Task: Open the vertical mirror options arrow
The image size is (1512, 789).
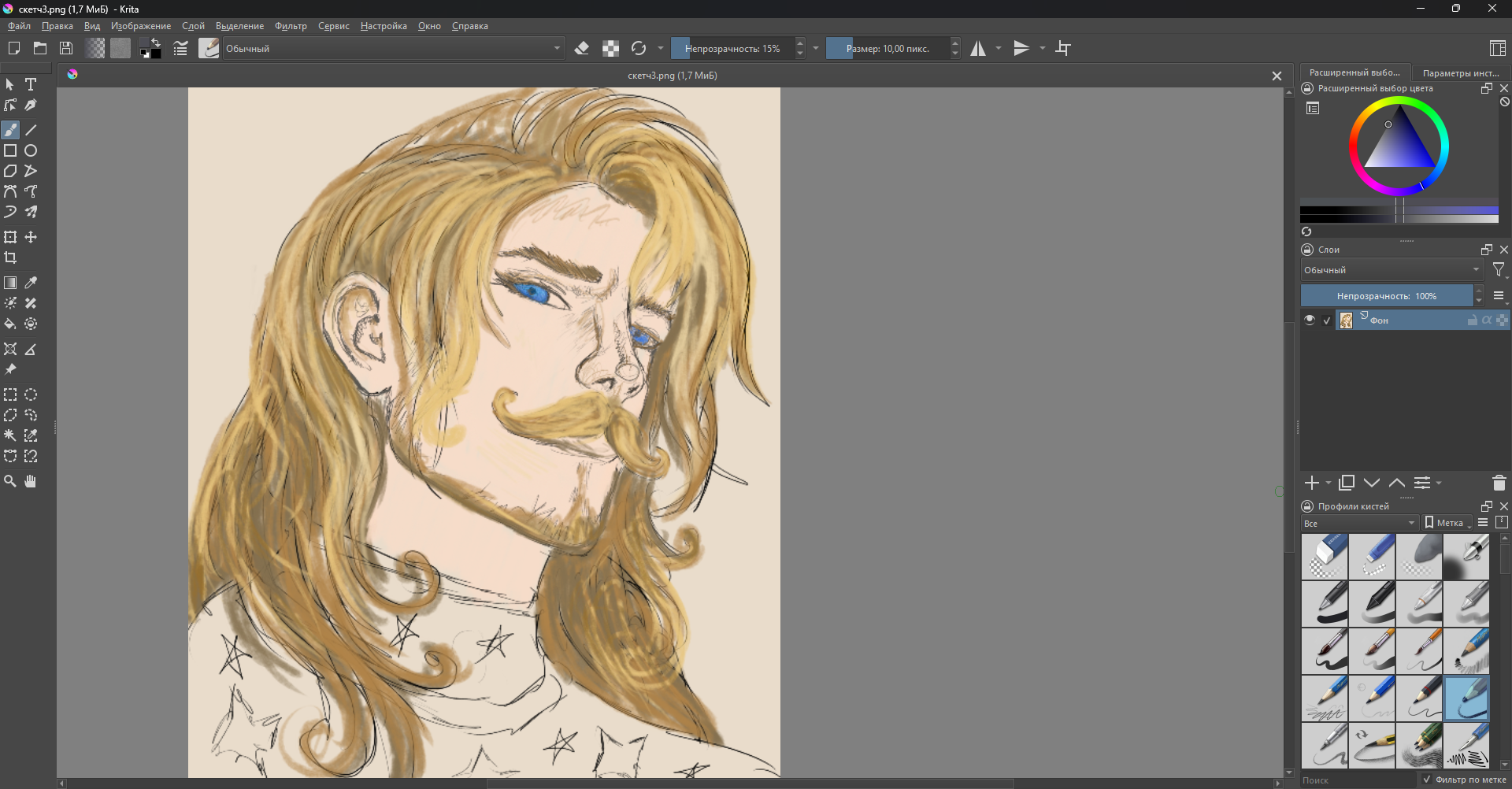Action: (1043, 48)
